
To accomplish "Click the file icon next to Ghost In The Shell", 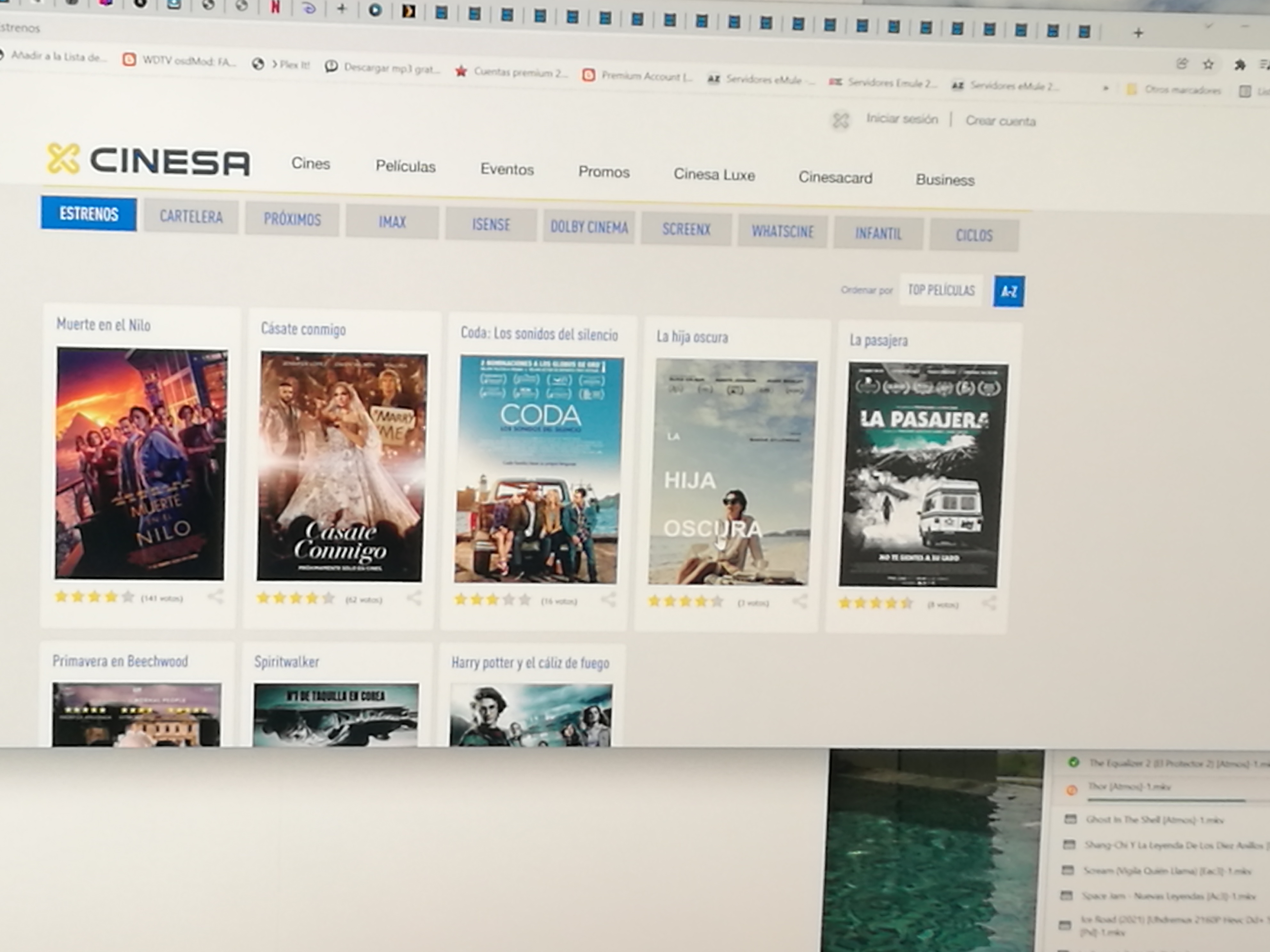I will point(1070,819).
